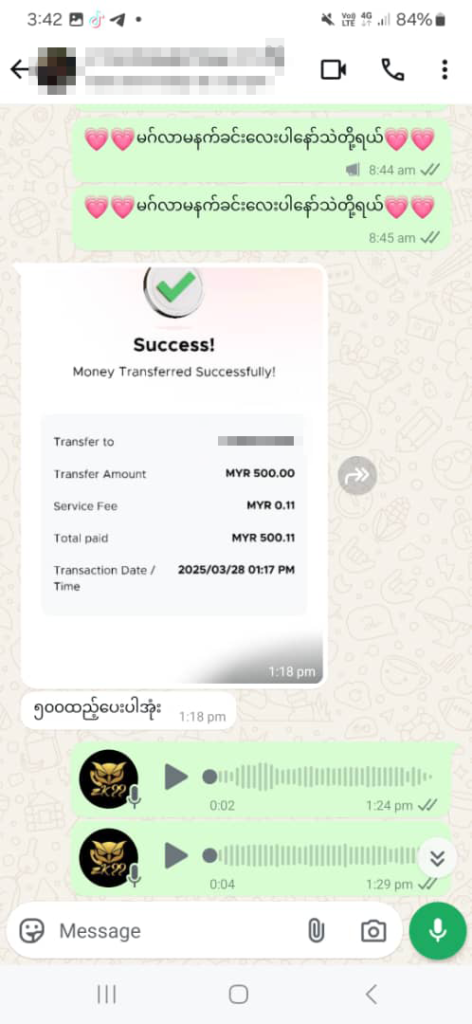Tap the green microphone record button

click(437, 931)
